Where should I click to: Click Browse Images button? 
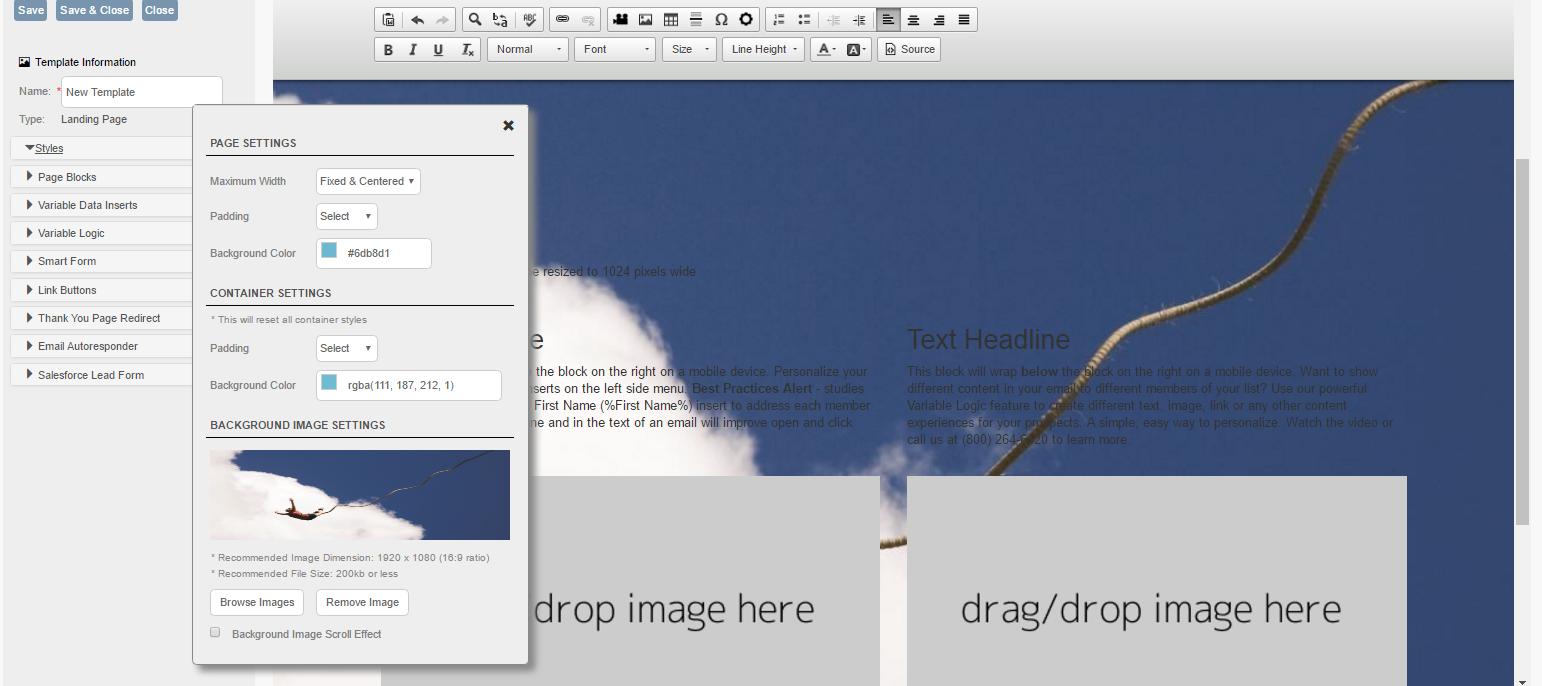coord(258,602)
